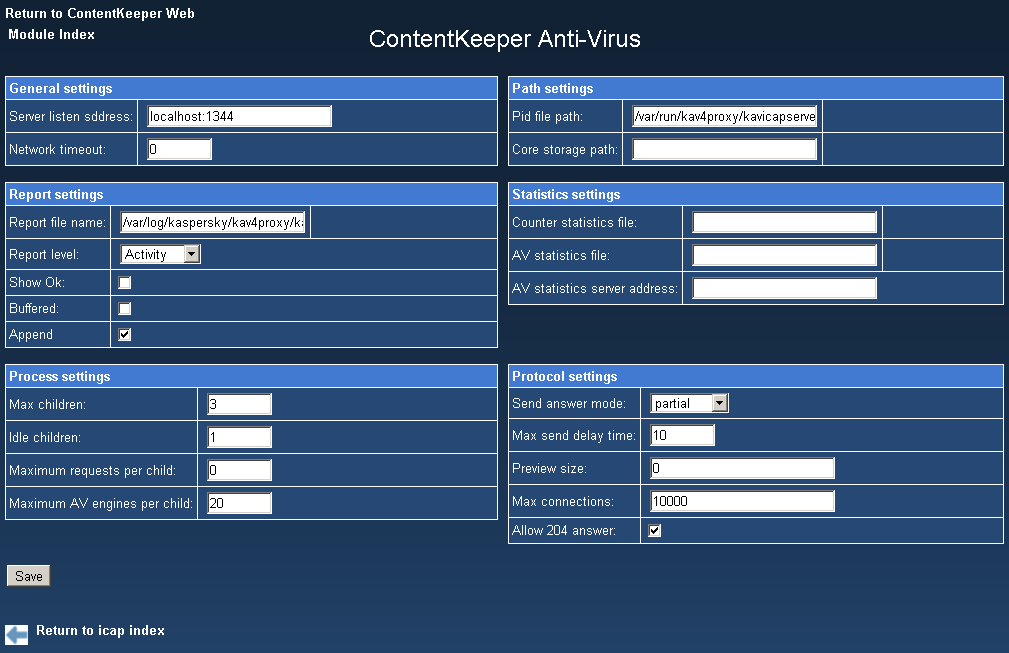This screenshot has width=1009, height=653.
Task: Click the 'Counter statistics file:' label
Action: [x=575, y=223]
